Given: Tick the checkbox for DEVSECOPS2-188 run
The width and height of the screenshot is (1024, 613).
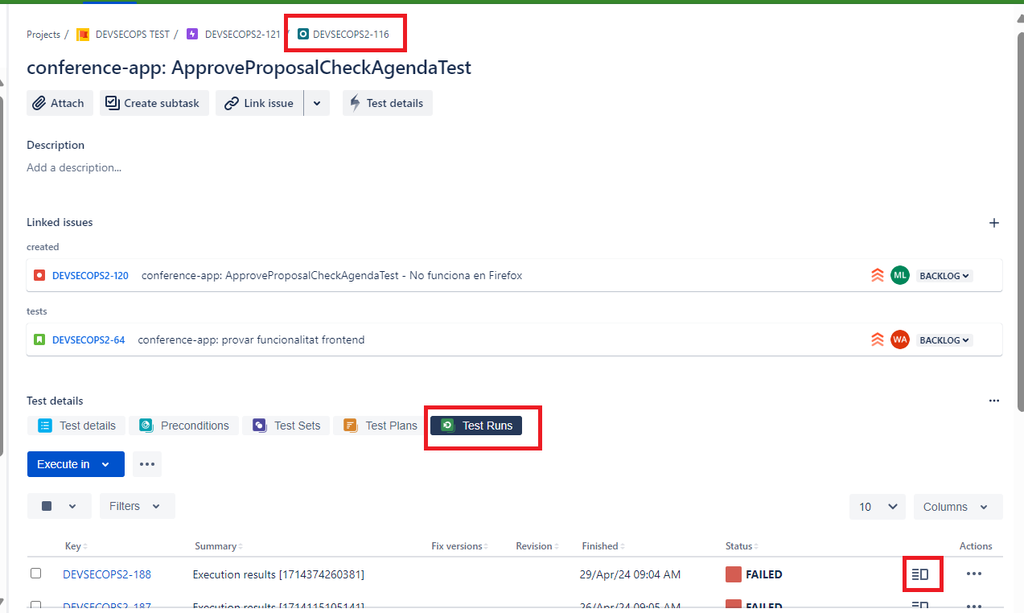Looking at the screenshot, I should click(x=36, y=574).
